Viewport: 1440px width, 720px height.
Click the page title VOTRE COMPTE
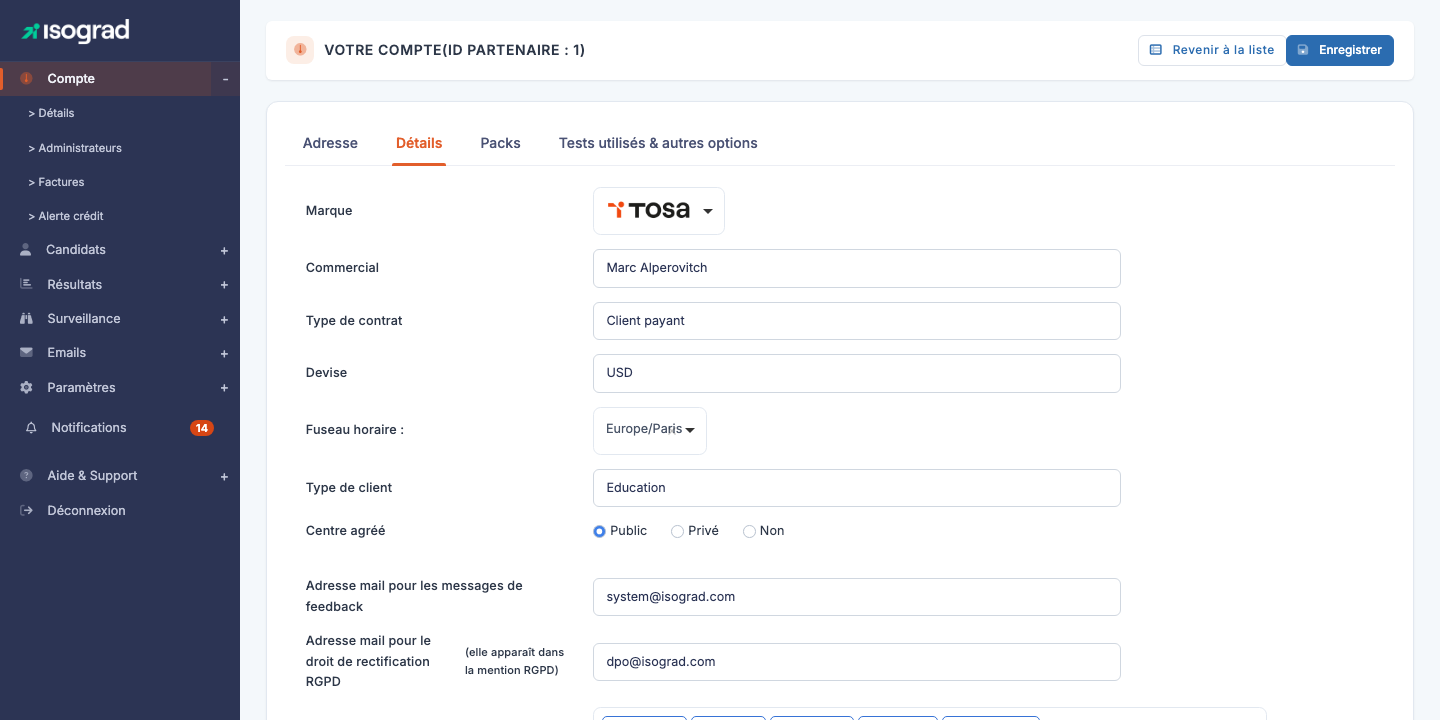(454, 50)
